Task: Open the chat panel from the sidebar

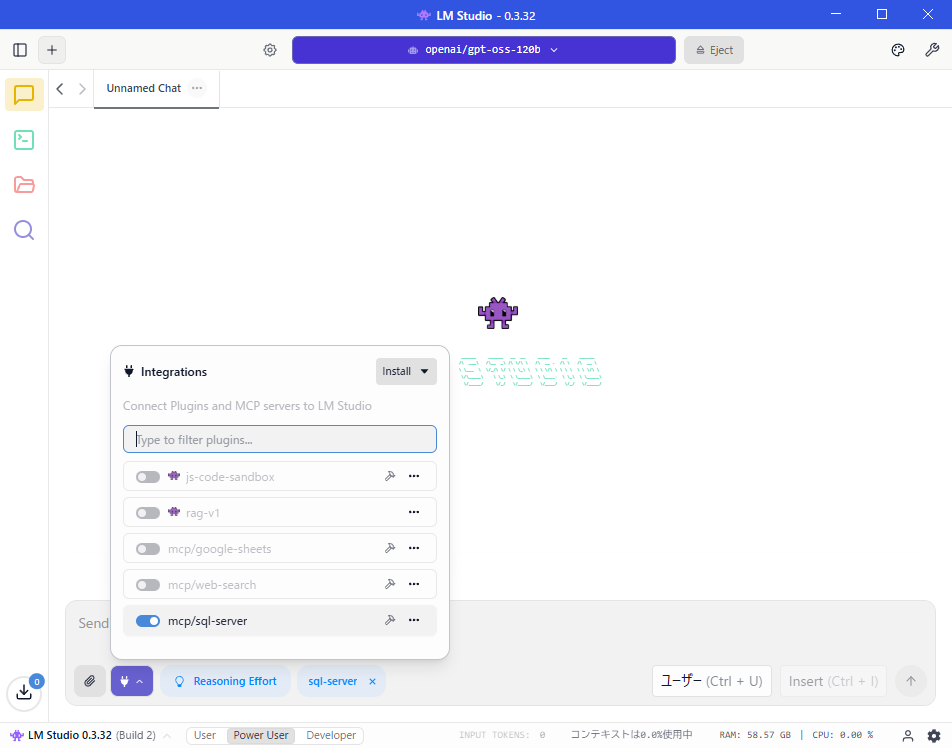Action: (23, 95)
